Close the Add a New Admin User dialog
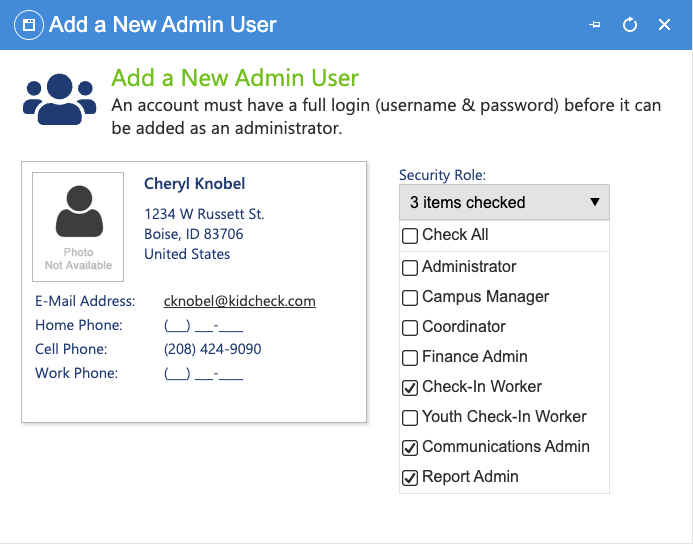Image resolution: width=693 pixels, height=544 pixels. point(664,25)
